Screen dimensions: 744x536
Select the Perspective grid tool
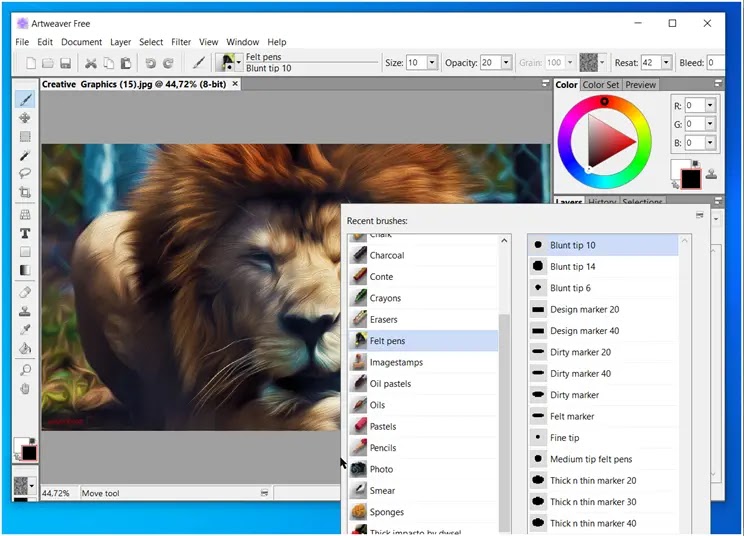(x=25, y=214)
